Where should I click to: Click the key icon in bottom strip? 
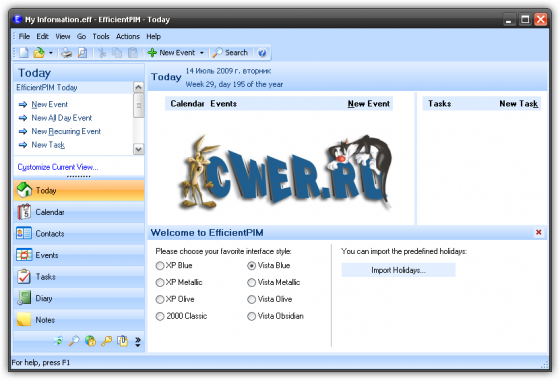click(106, 341)
